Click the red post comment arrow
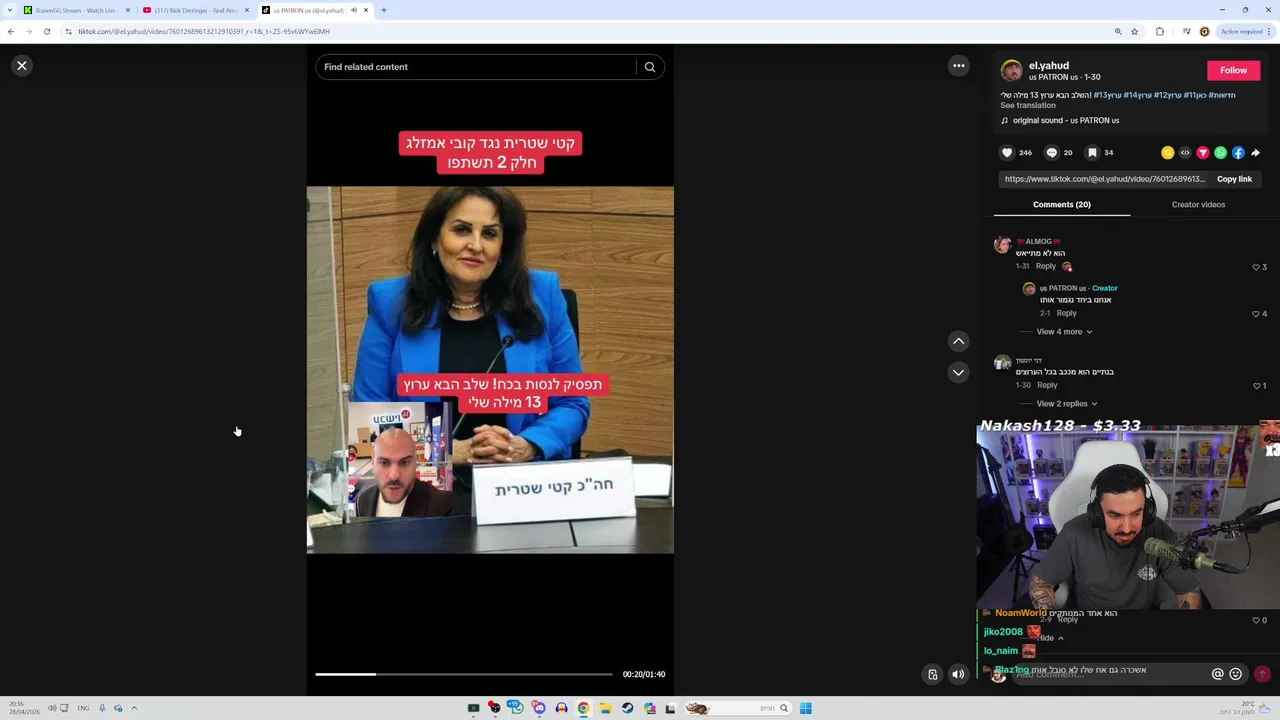Image resolution: width=1280 pixels, height=720 pixels. (1262, 674)
